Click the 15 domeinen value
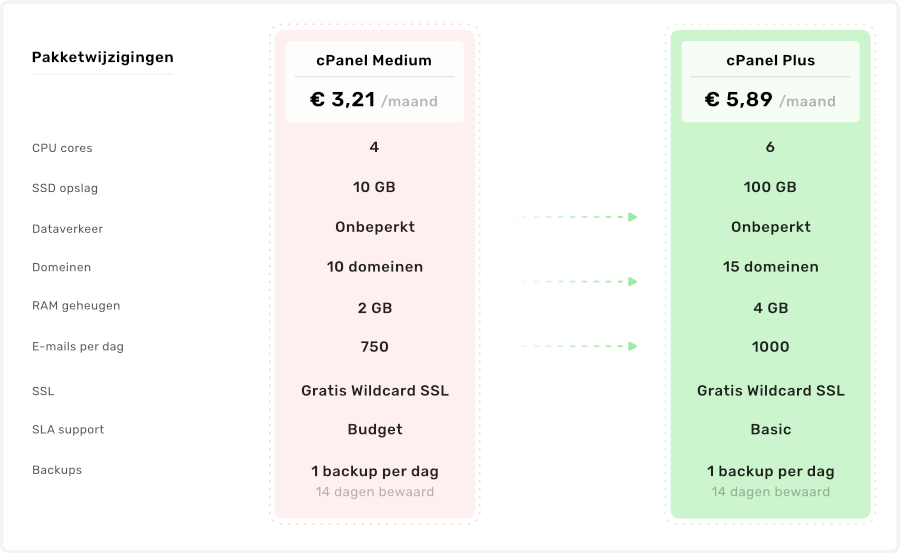The height and width of the screenshot is (553, 900). tap(770, 267)
